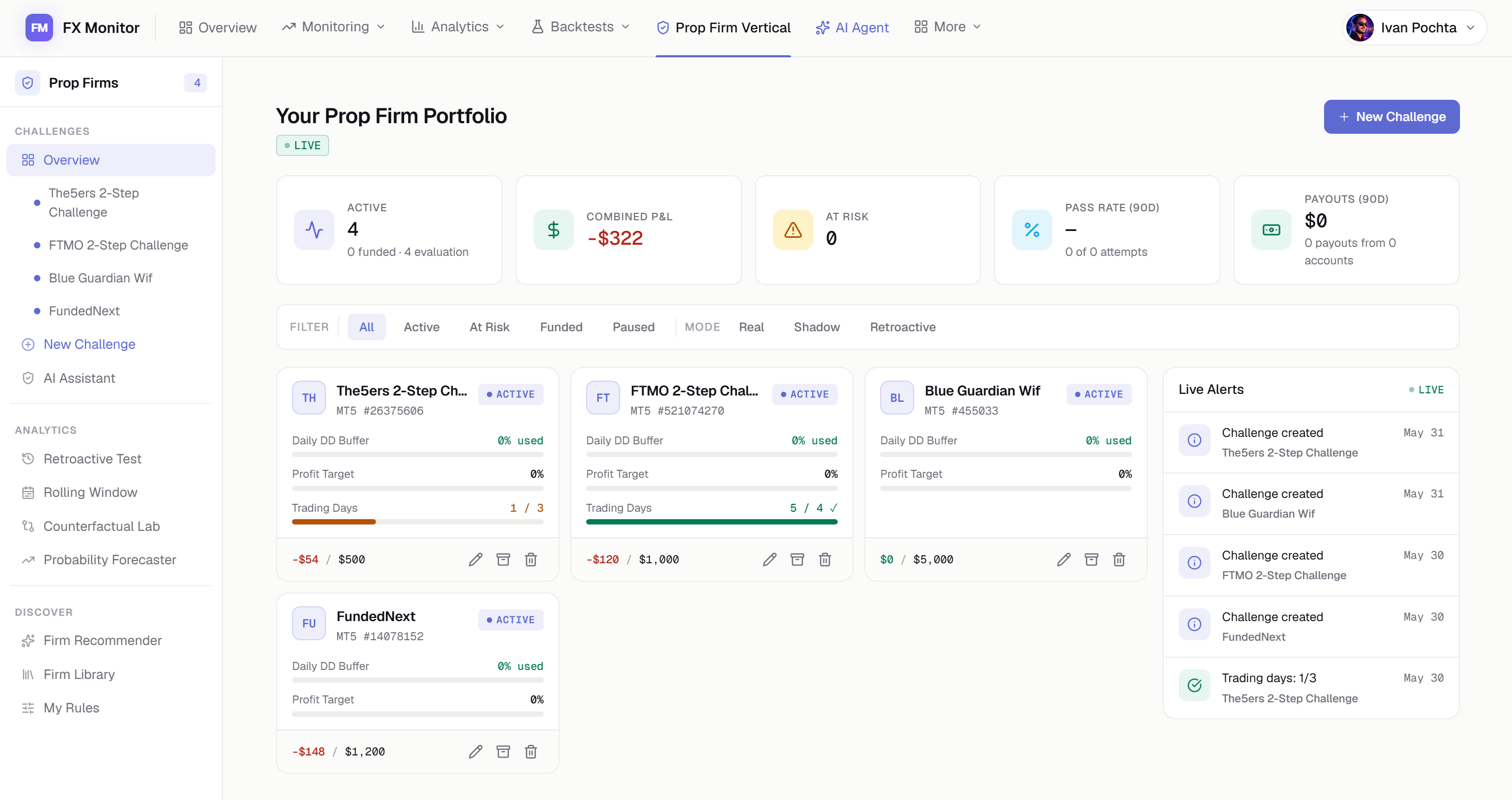The image size is (1512, 800).
Task: Click Ivan Pochta profile avatar
Action: pyautogui.click(x=1360, y=28)
